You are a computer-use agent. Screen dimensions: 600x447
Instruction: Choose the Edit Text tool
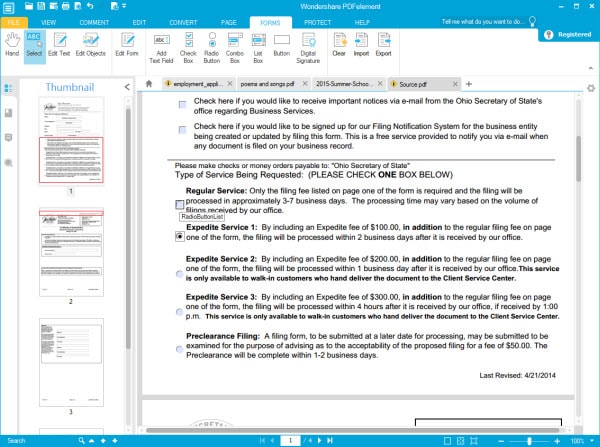coord(59,45)
